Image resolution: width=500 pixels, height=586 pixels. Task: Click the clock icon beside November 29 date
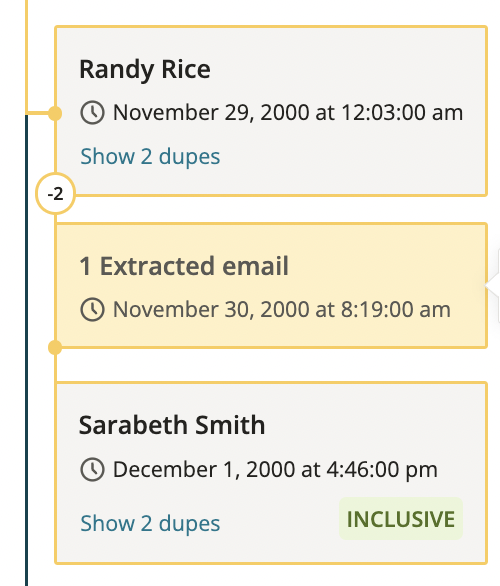(x=92, y=112)
